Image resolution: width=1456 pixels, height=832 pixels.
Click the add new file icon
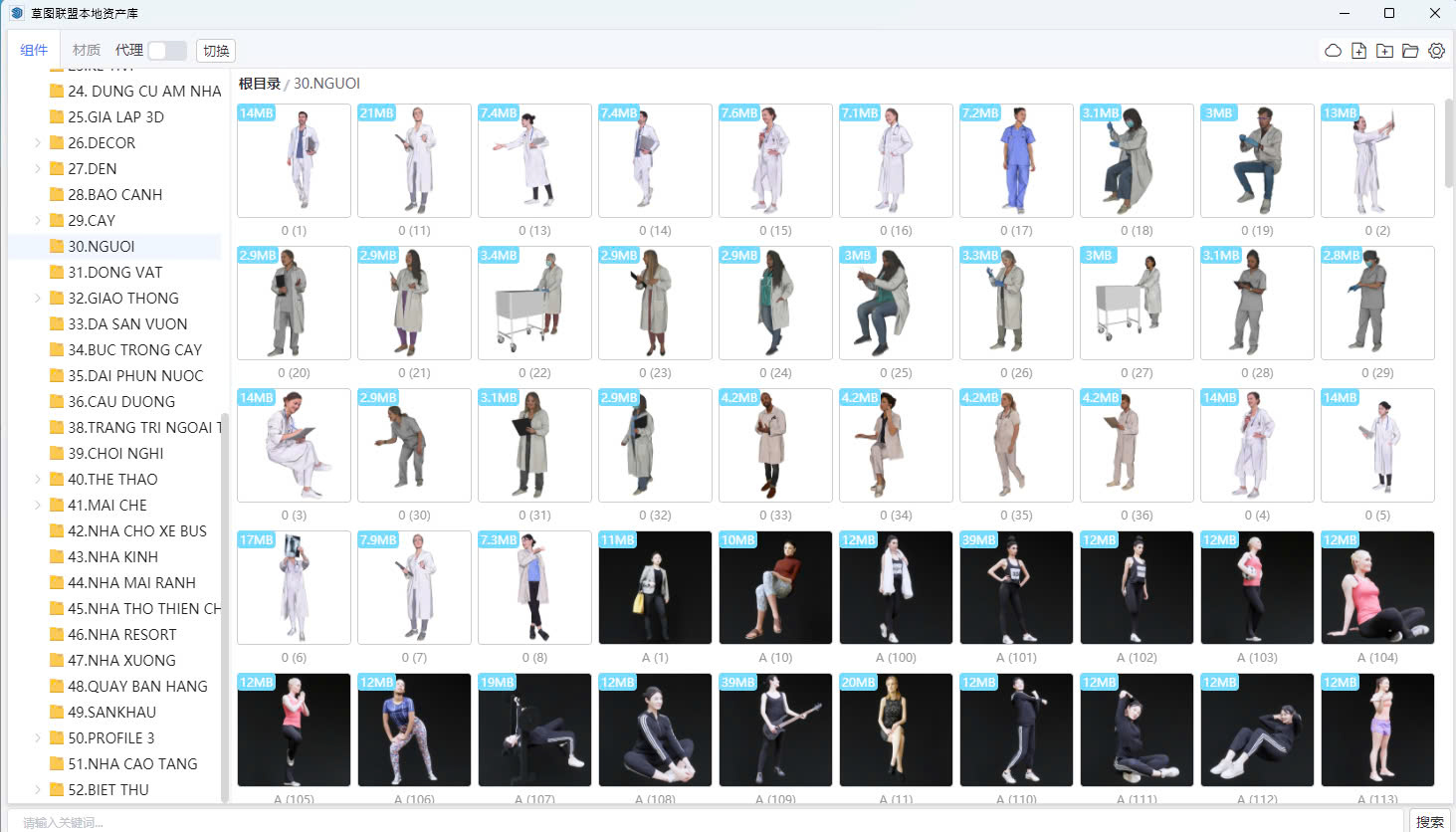(1358, 51)
